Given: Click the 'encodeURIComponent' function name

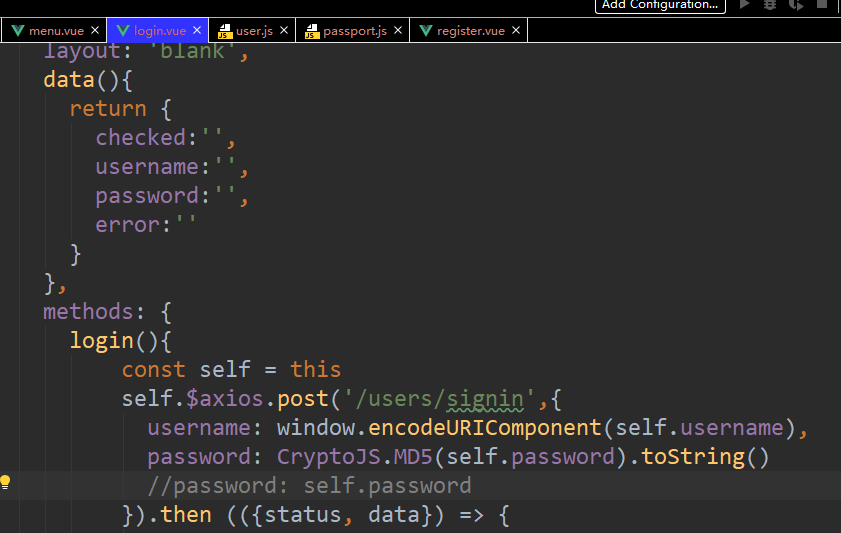Looking at the screenshot, I should click(484, 428).
